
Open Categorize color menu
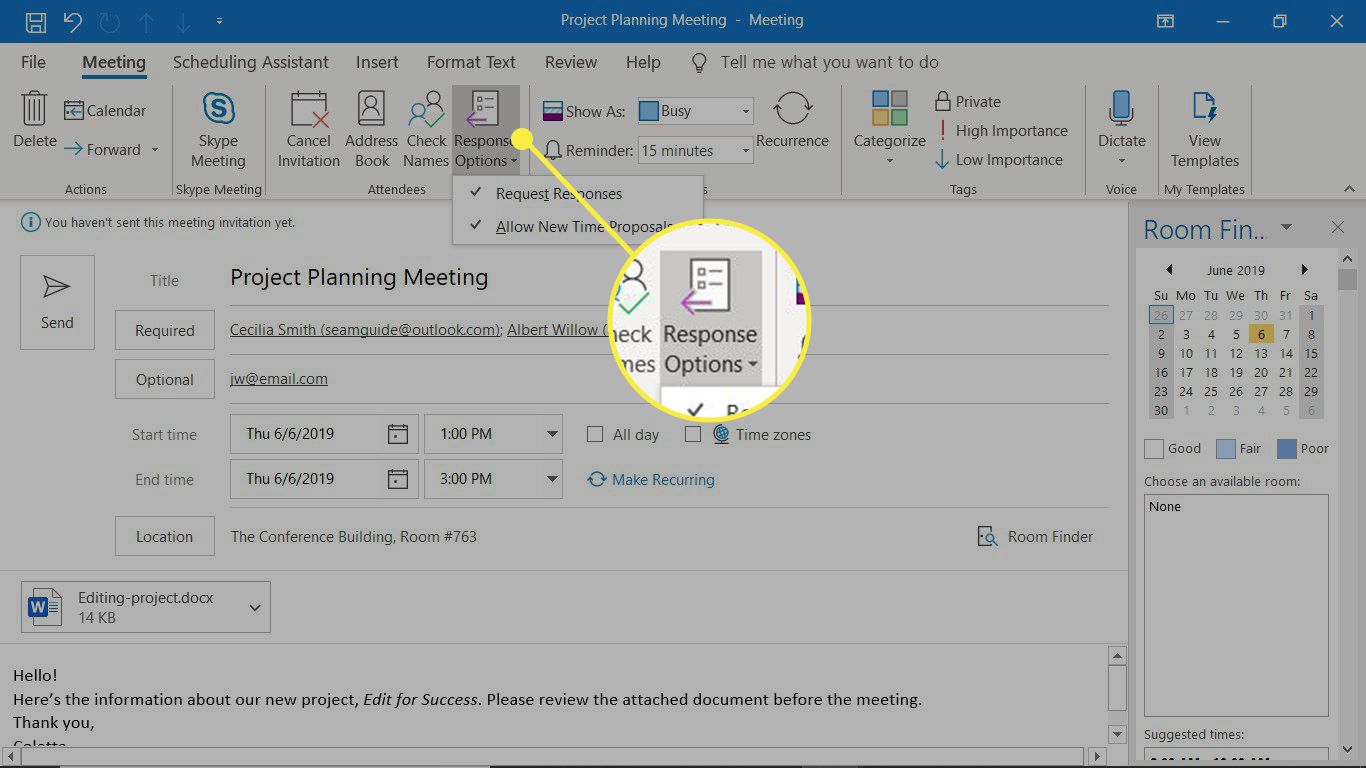pos(889,128)
